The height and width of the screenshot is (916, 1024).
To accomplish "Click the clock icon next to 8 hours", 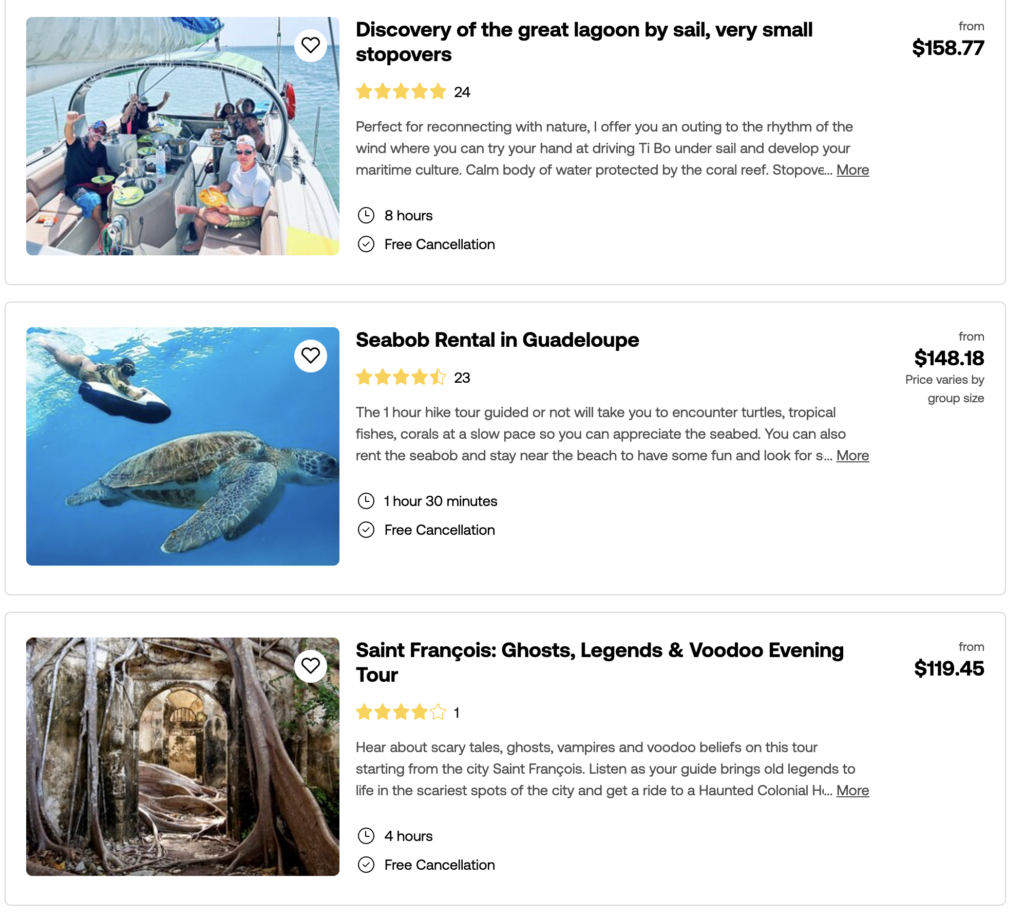I will pos(366,215).
